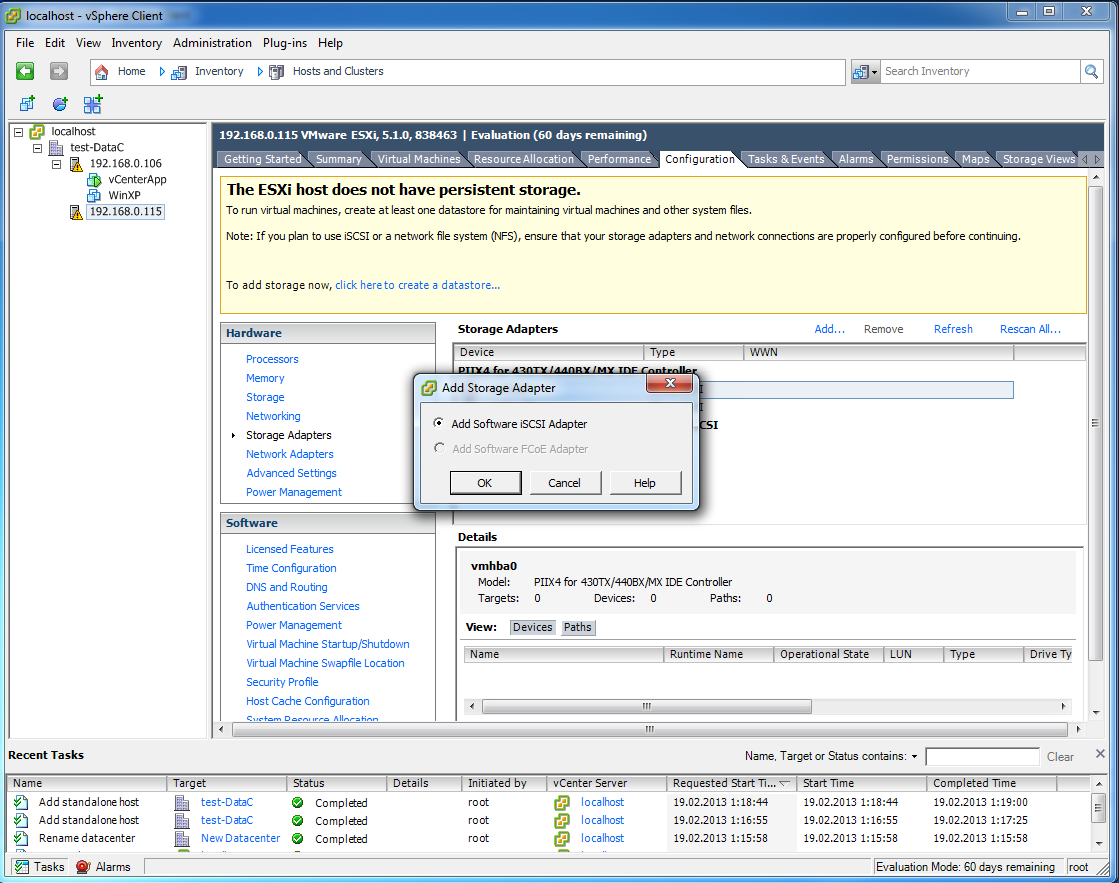Click the Hosts and Clusters breadcrumb icon
Viewport: 1119px width, 883px height.
tap(276, 71)
